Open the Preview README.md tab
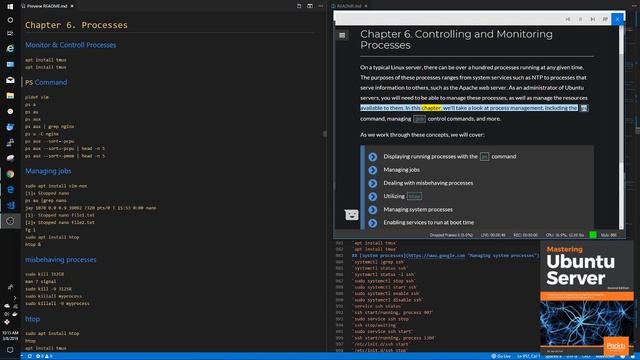Viewport: 640px width, 360px height. (47, 6)
